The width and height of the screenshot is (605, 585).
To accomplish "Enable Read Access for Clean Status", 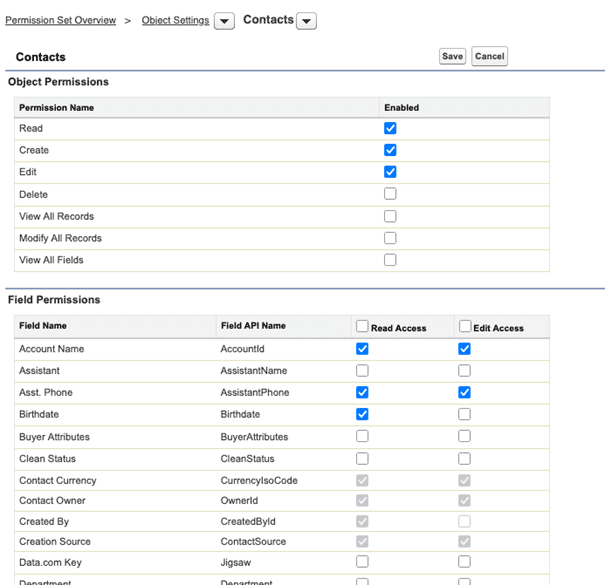I will pos(362,458).
